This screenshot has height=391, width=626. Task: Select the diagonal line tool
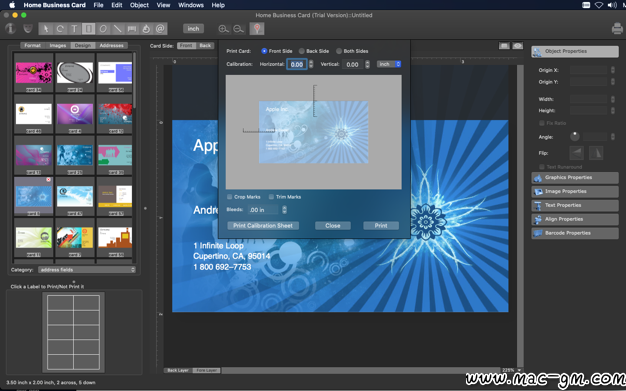(117, 29)
